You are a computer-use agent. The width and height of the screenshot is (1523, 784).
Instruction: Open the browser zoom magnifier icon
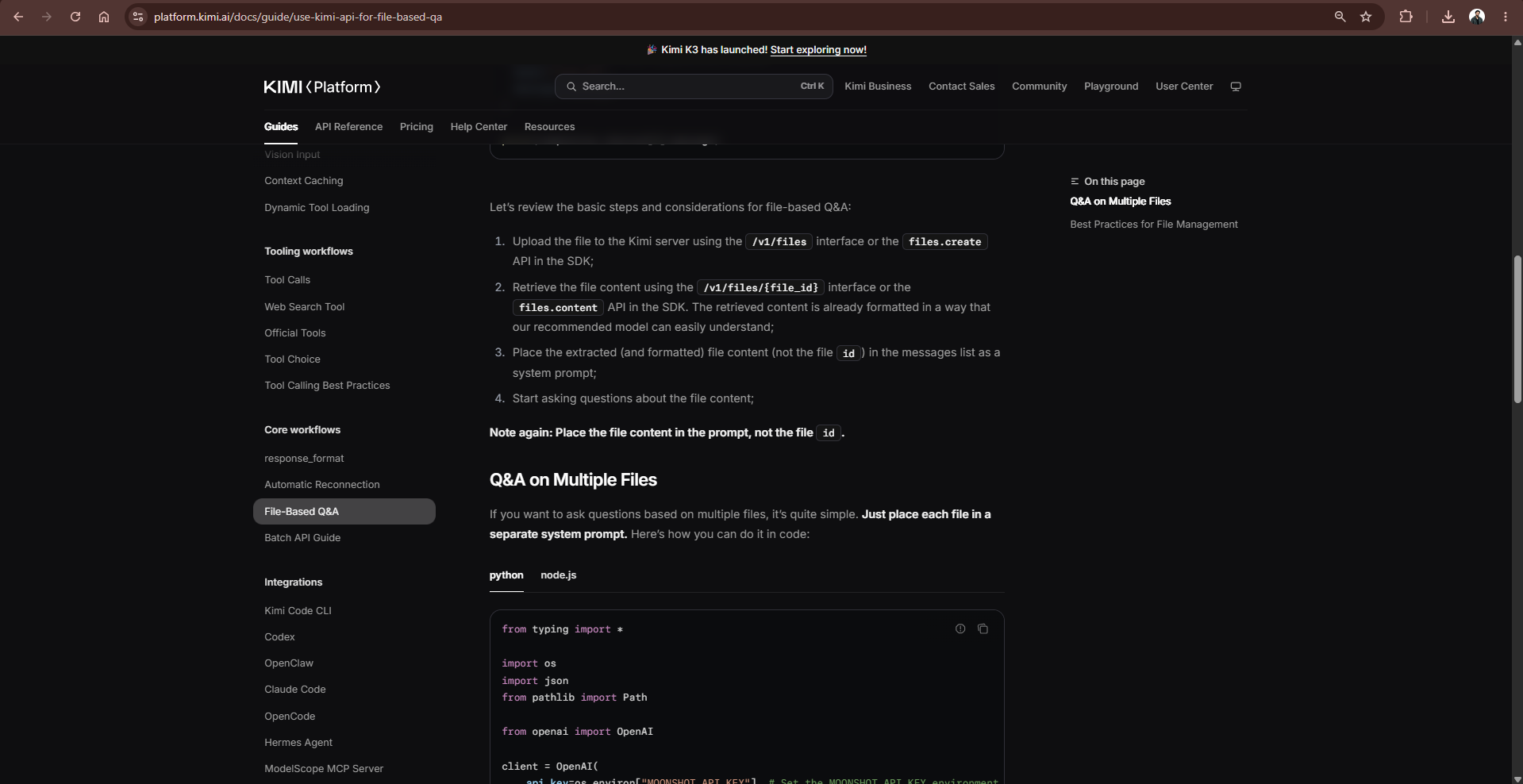point(1340,17)
